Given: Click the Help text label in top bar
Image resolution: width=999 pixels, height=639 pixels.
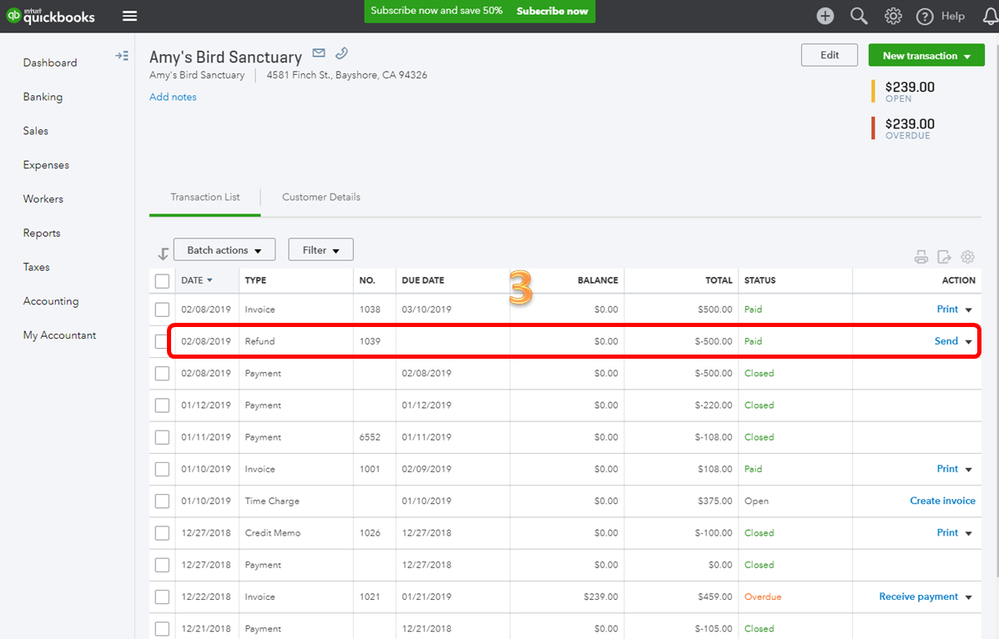Looking at the screenshot, I should click(x=952, y=16).
